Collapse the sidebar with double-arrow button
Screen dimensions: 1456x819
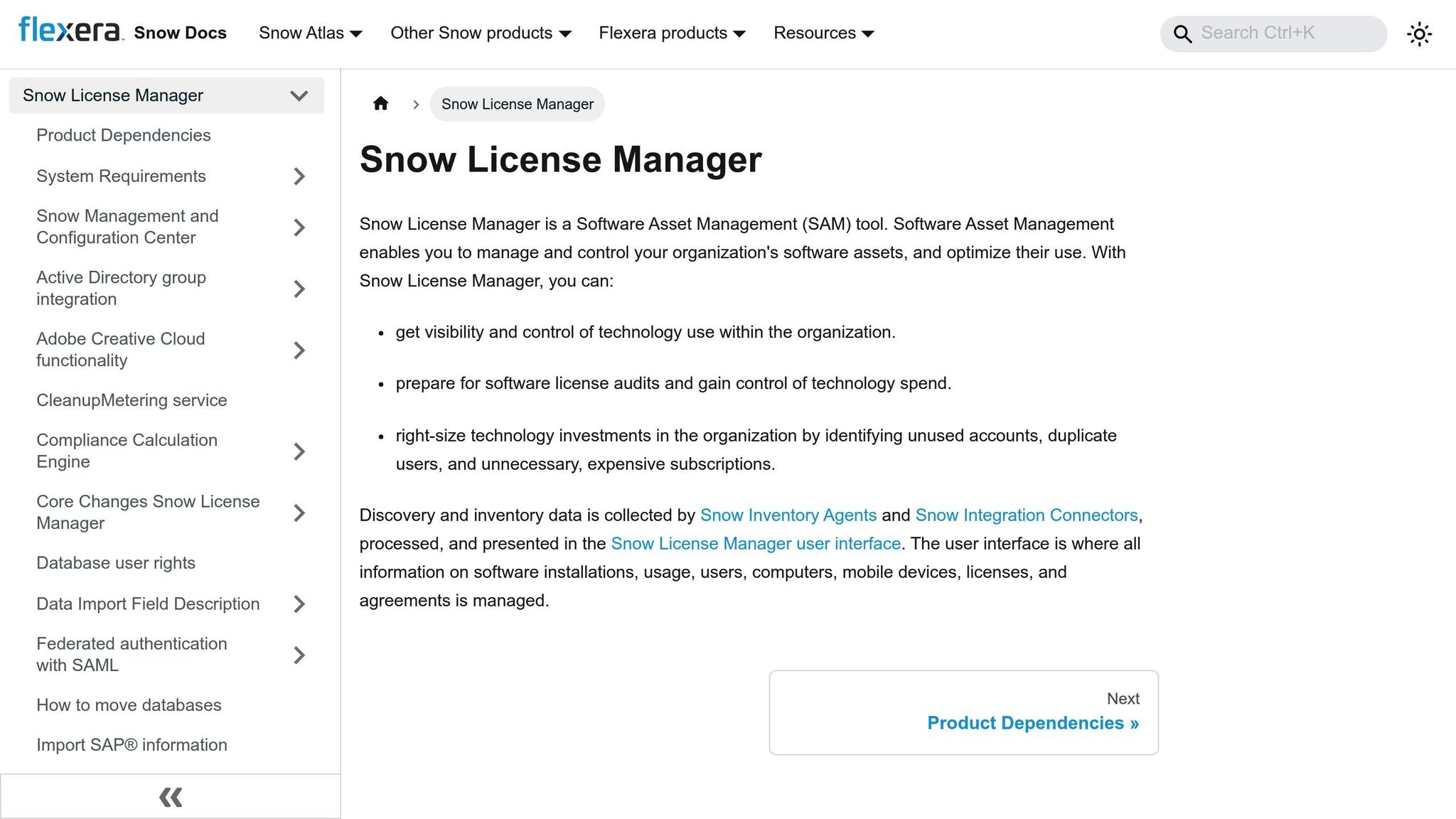[171, 797]
